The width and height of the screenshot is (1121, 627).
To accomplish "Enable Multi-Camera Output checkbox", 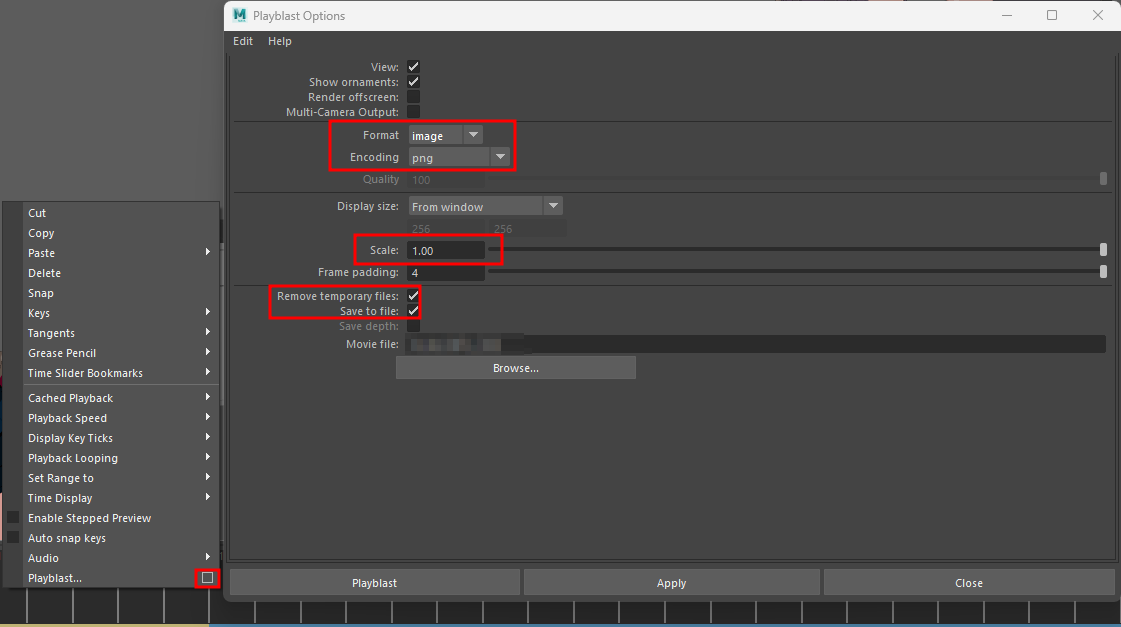I will (x=413, y=112).
